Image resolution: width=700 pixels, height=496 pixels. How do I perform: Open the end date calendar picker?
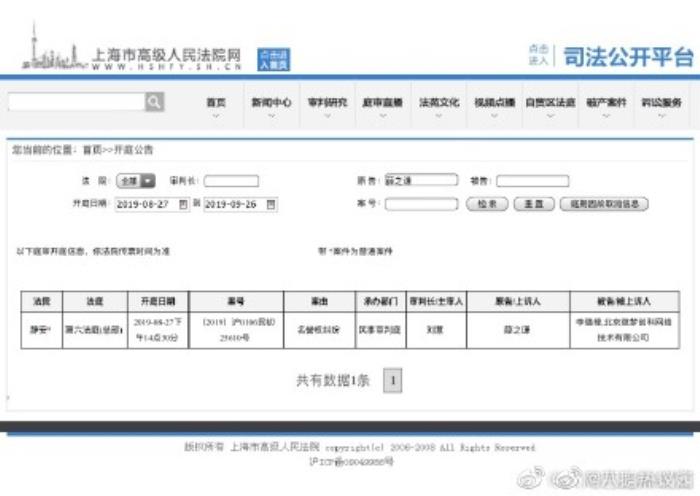pyautogui.click(x=271, y=204)
